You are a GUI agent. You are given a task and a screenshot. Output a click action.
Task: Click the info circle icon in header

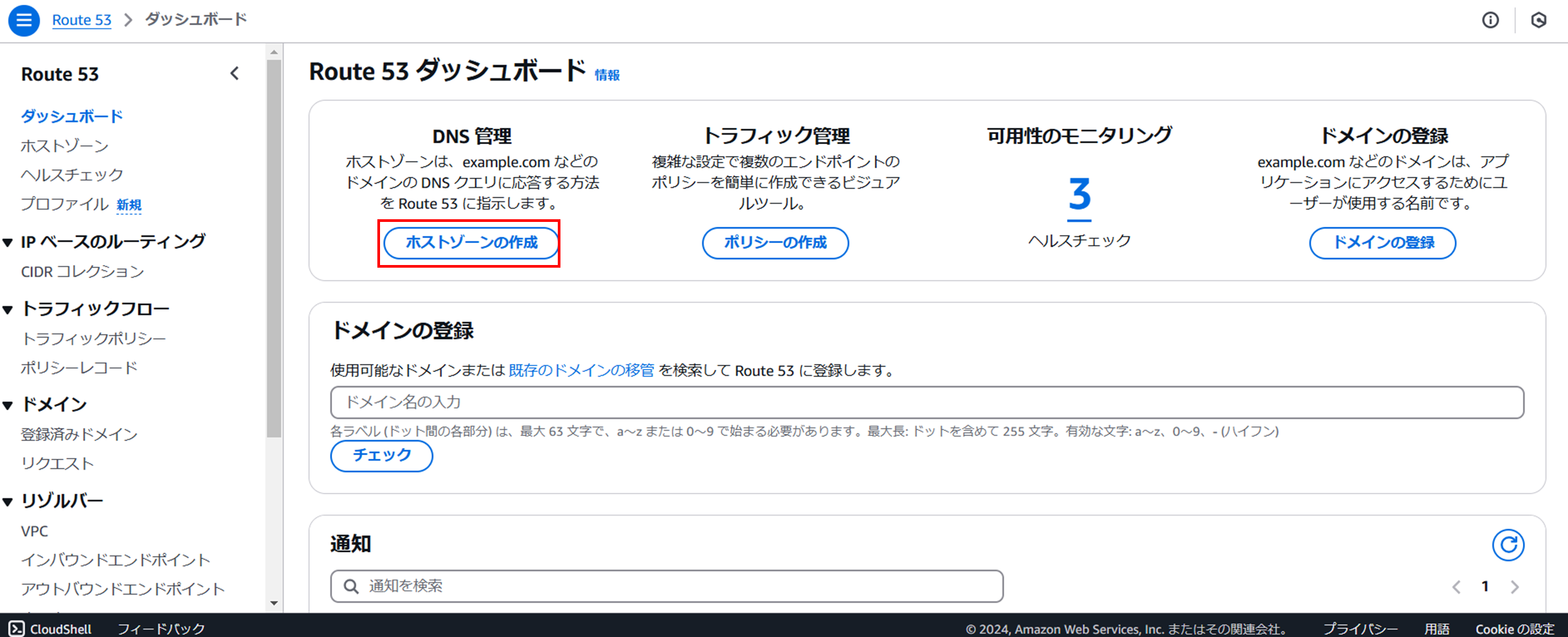(x=1490, y=20)
